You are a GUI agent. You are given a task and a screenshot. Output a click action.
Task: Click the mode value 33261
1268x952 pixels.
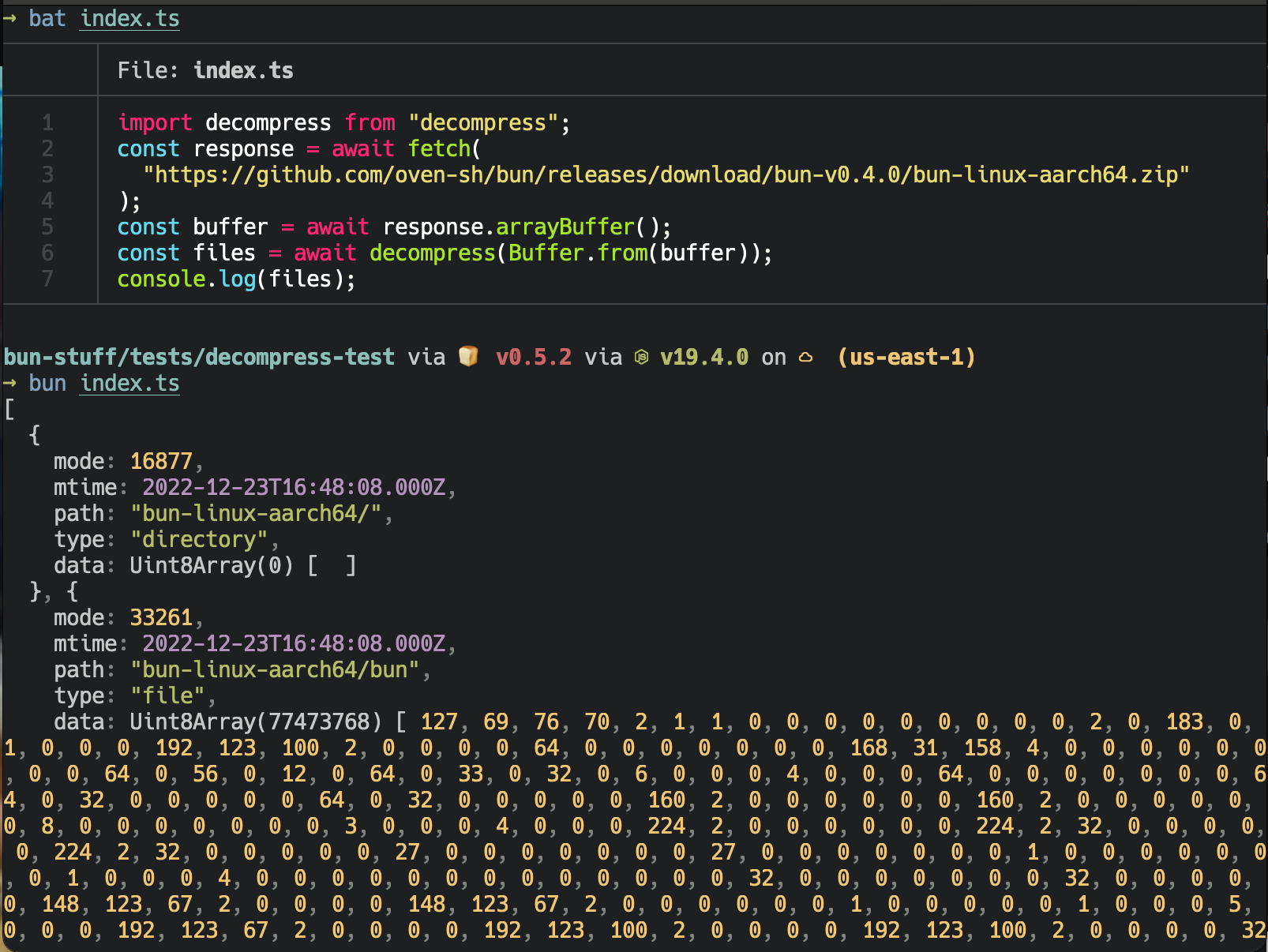click(x=161, y=617)
